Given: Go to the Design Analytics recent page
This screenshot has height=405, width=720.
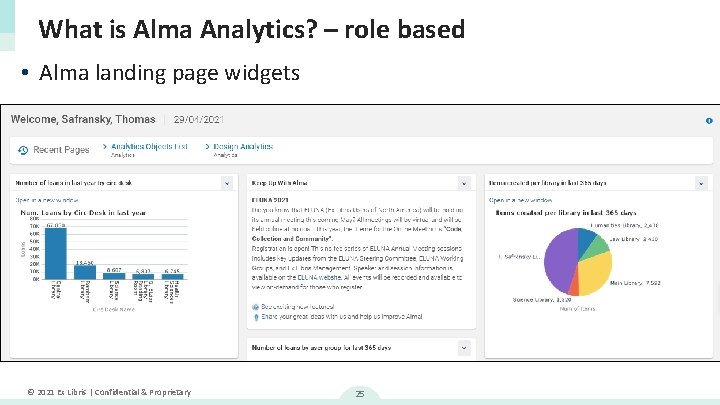Looking at the screenshot, I should (242, 147).
